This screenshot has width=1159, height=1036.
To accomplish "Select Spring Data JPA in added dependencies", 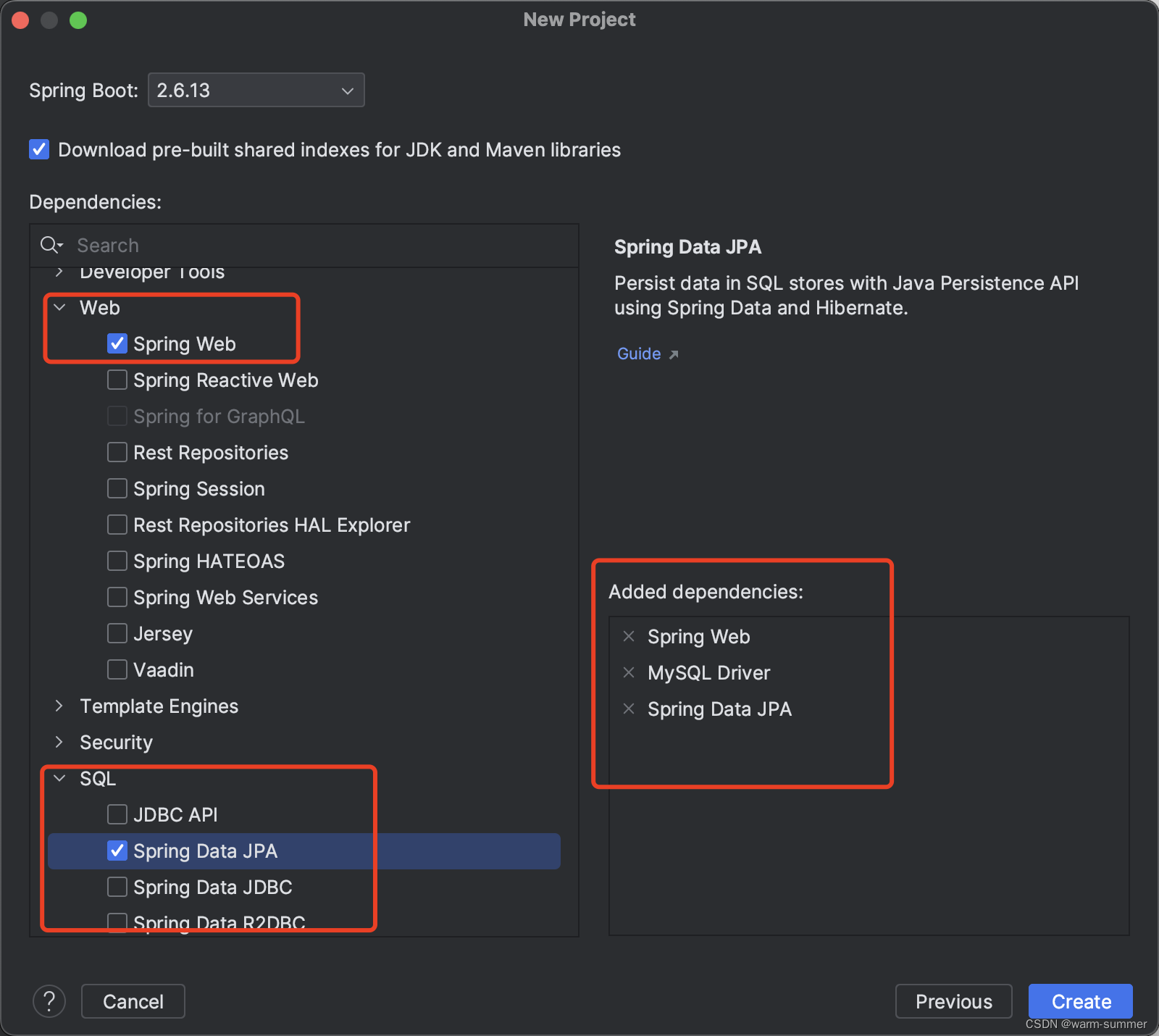I will click(719, 709).
